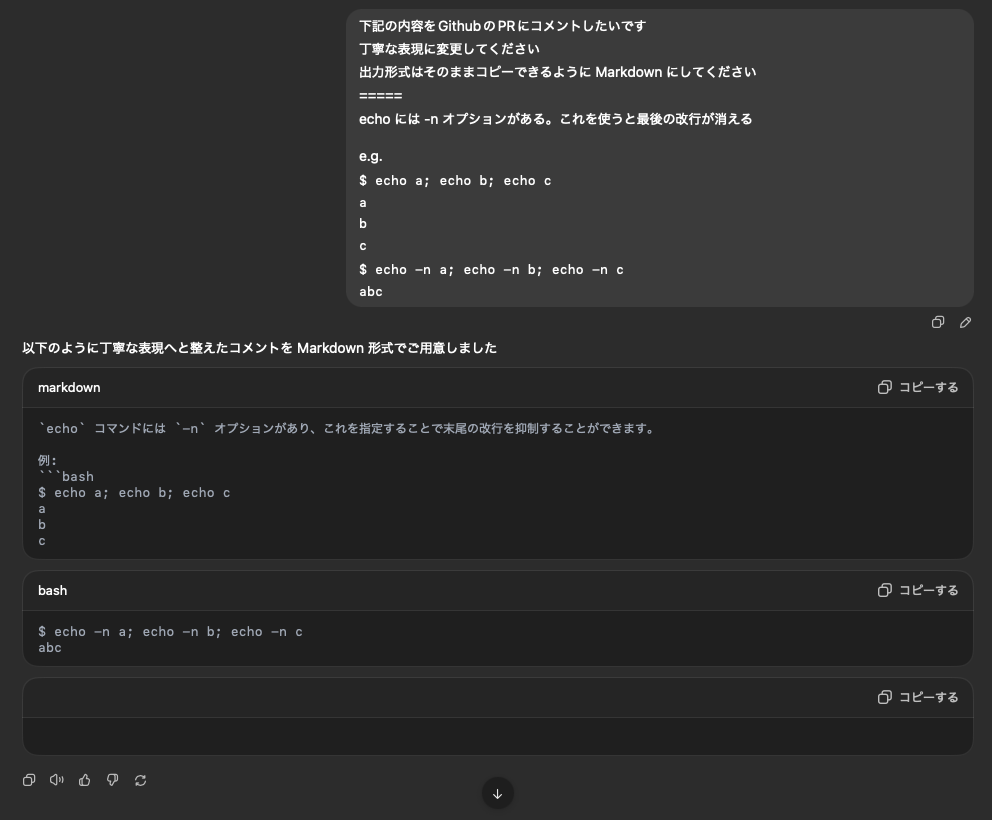Regenerate the response using the refresh icon
The height and width of the screenshot is (820, 992).
pos(140,780)
